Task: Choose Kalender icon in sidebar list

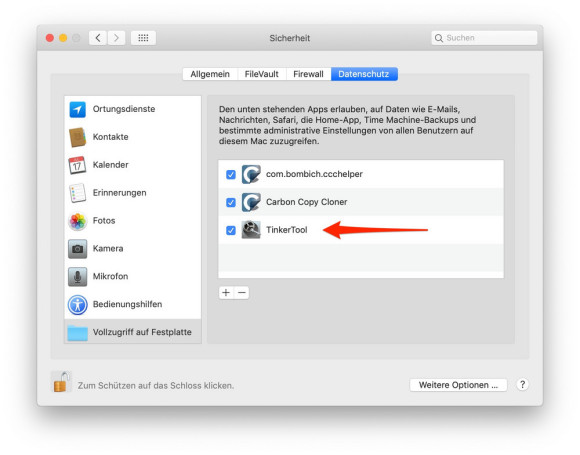Action: tap(77, 165)
